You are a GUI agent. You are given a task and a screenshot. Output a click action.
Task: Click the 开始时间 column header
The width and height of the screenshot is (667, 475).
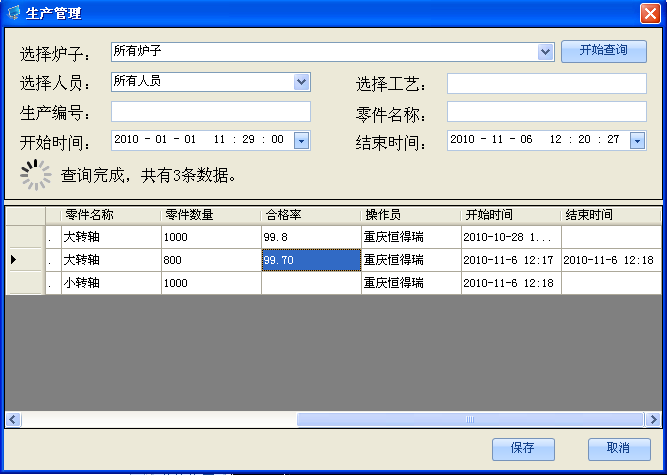point(510,215)
